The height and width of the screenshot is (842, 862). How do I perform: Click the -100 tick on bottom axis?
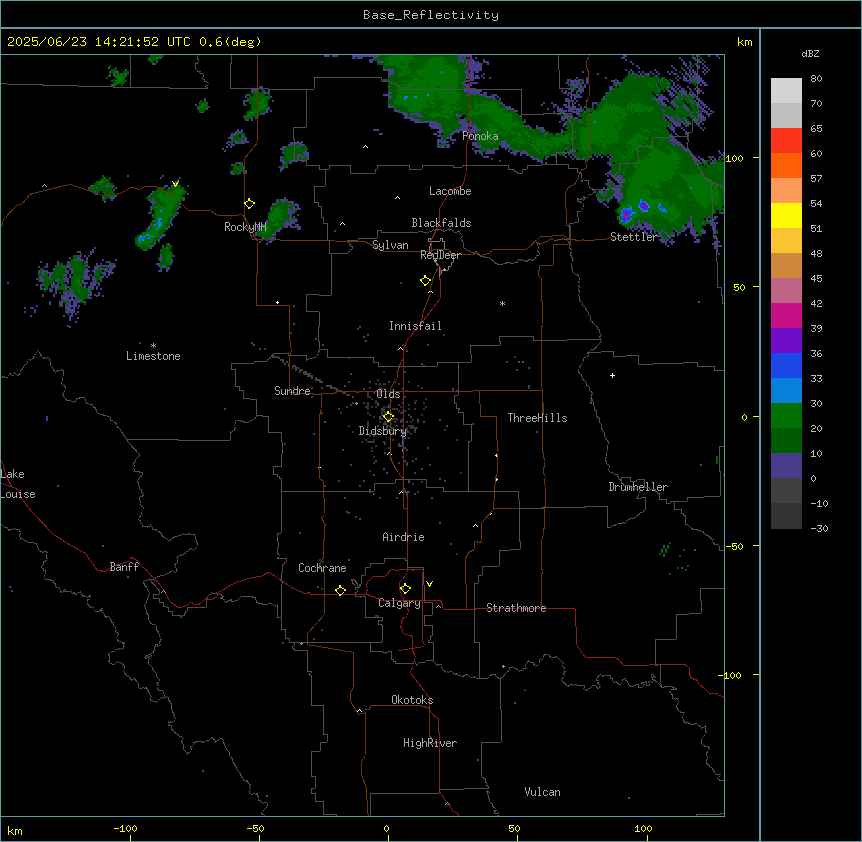[x=126, y=828]
